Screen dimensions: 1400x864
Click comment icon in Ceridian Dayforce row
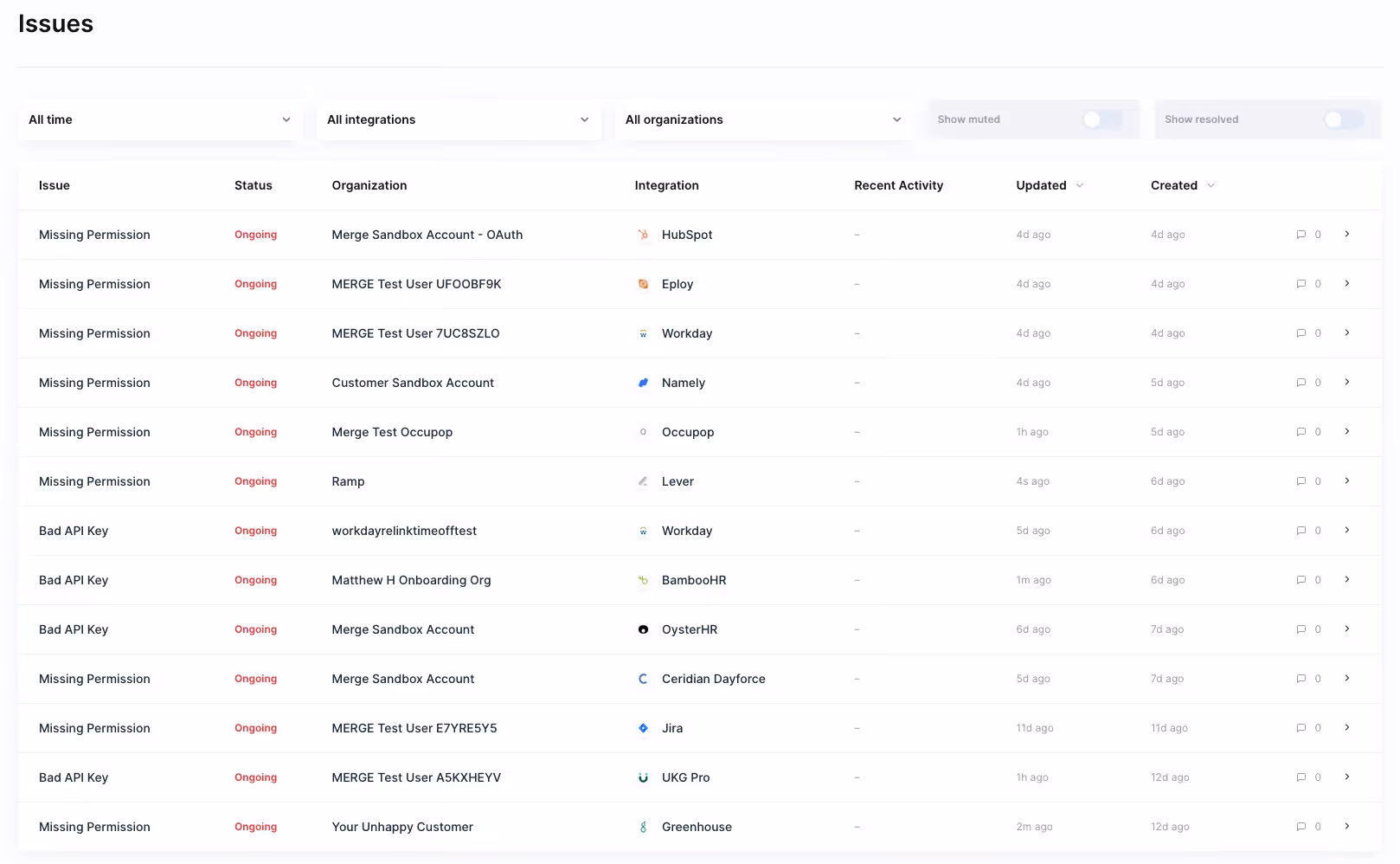[x=1300, y=679]
